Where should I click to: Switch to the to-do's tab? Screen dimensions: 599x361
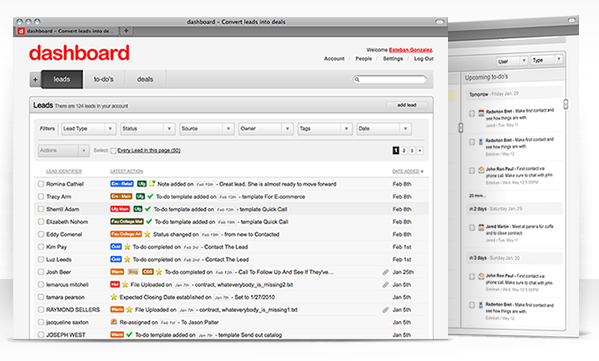[104, 79]
